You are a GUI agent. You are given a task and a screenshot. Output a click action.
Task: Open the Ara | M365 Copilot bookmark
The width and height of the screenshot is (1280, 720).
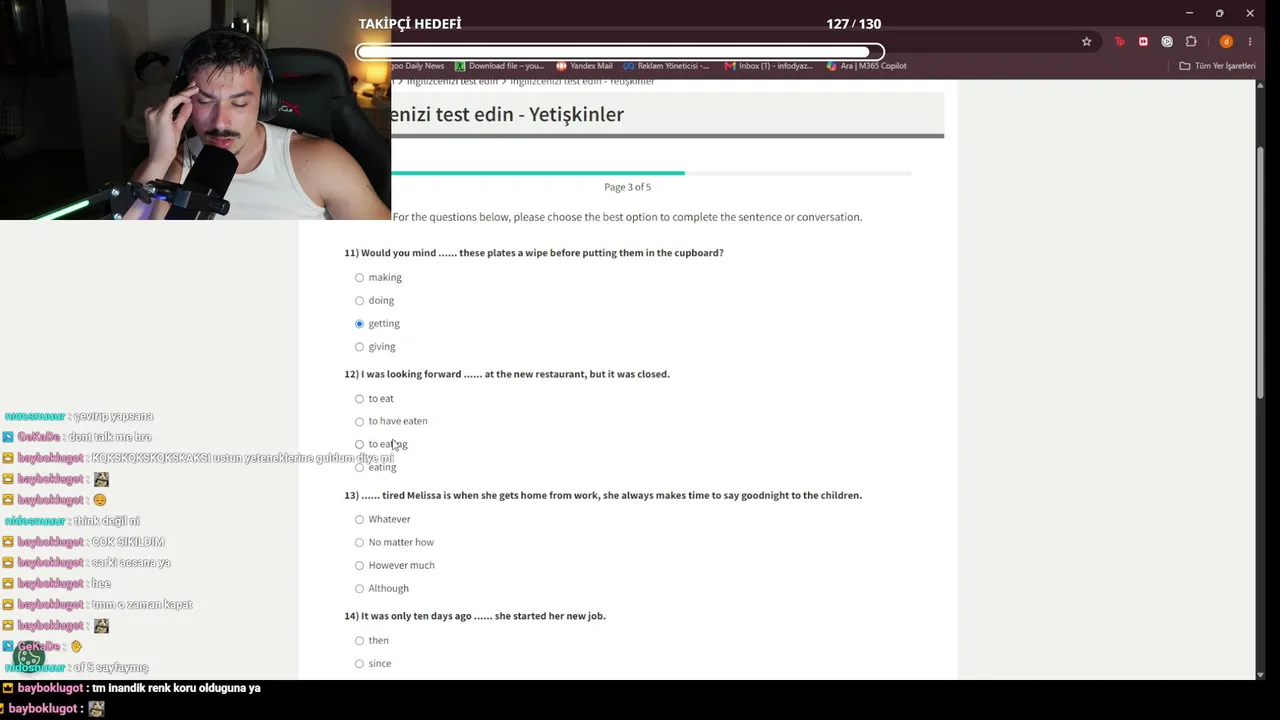coord(866,66)
